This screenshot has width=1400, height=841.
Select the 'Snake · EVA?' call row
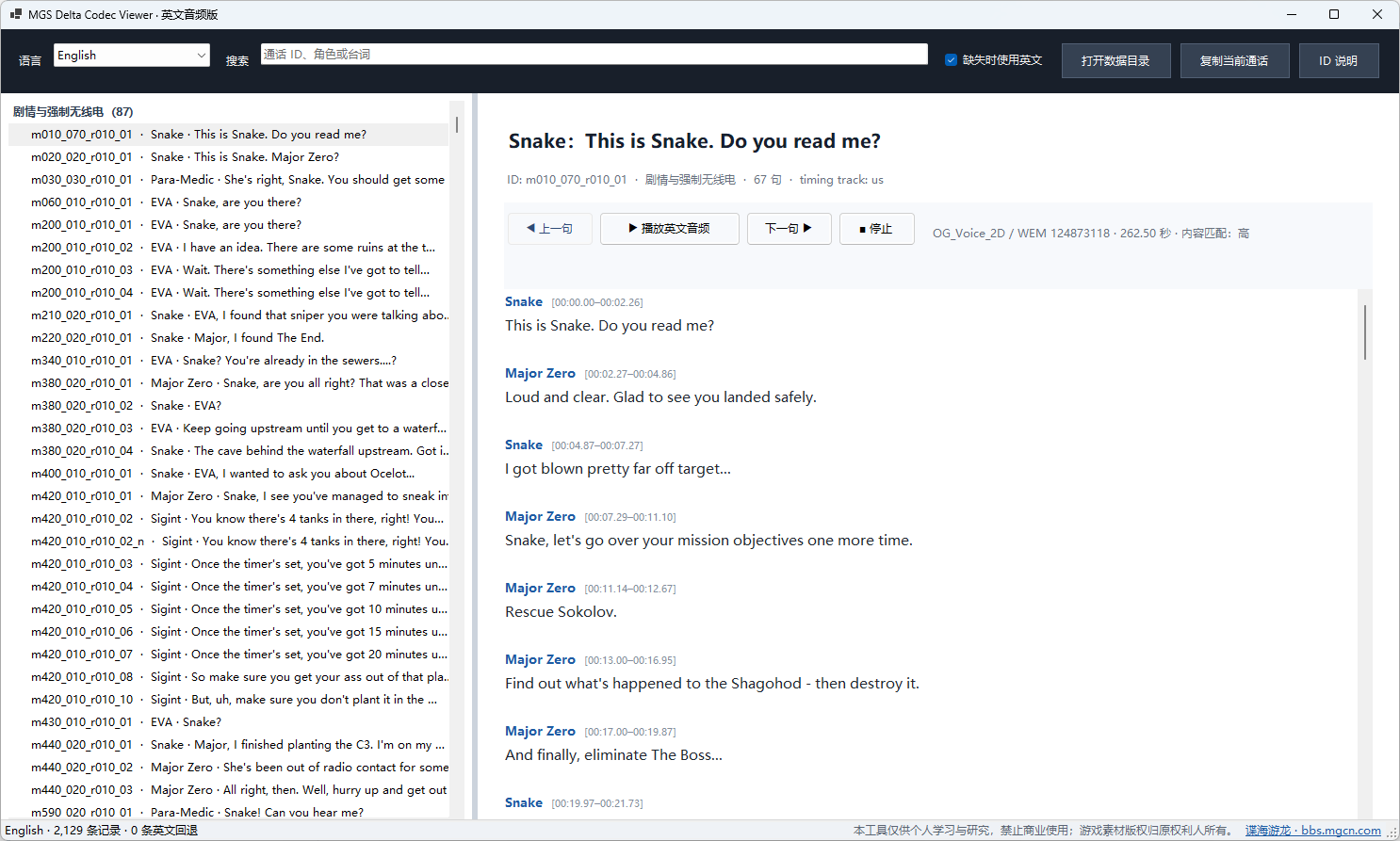tap(229, 406)
